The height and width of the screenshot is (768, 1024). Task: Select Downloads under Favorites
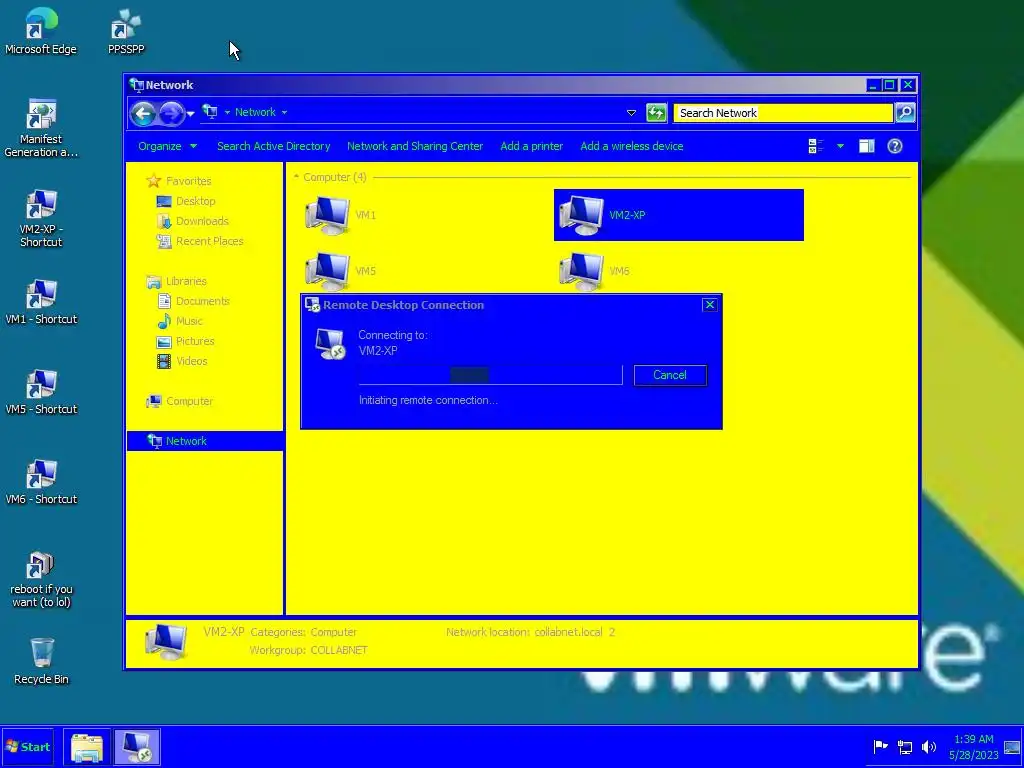[193, 221]
